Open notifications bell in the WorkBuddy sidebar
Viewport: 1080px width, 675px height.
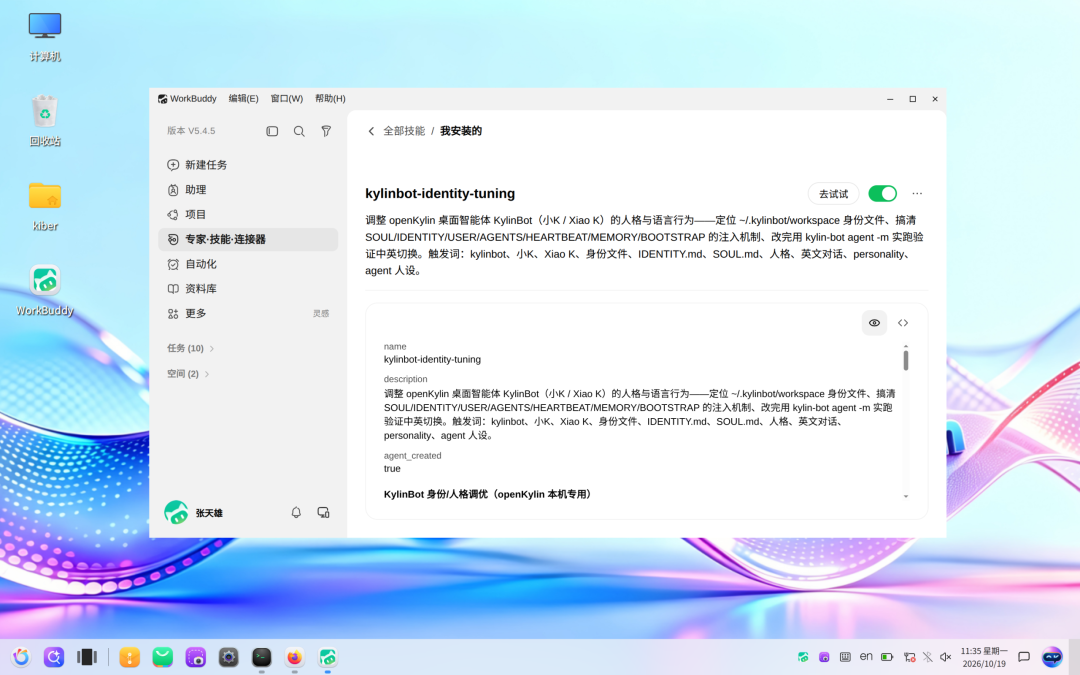point(296,512)
